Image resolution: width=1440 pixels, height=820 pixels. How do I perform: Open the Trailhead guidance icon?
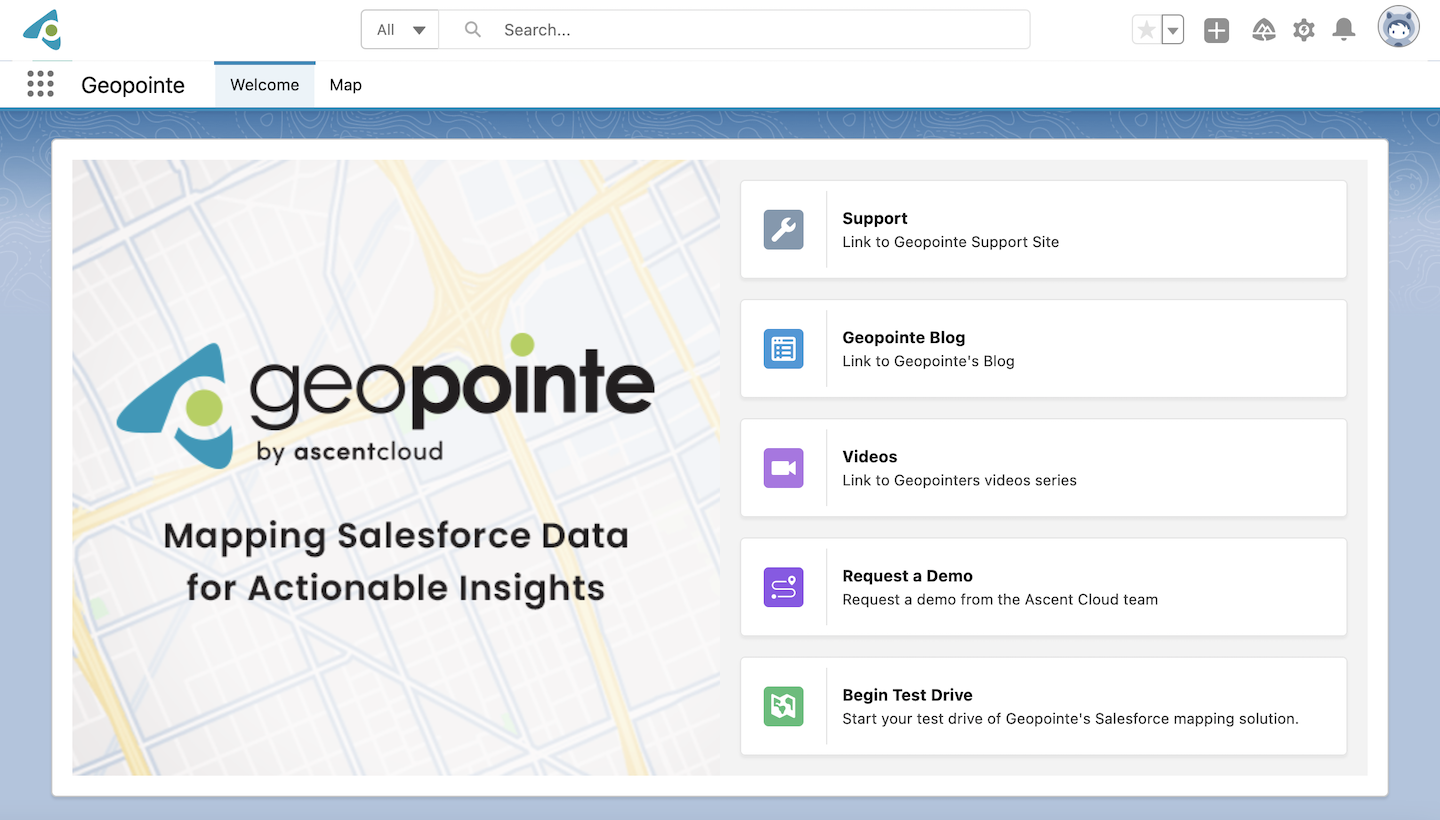[1264, 30]
